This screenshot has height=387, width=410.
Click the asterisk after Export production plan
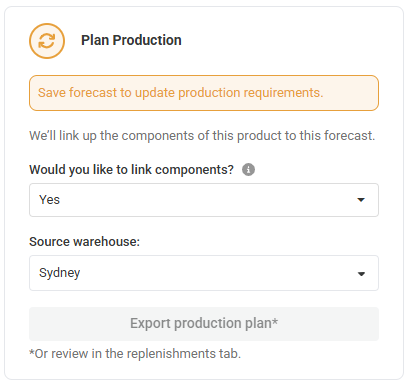[275, 321]
